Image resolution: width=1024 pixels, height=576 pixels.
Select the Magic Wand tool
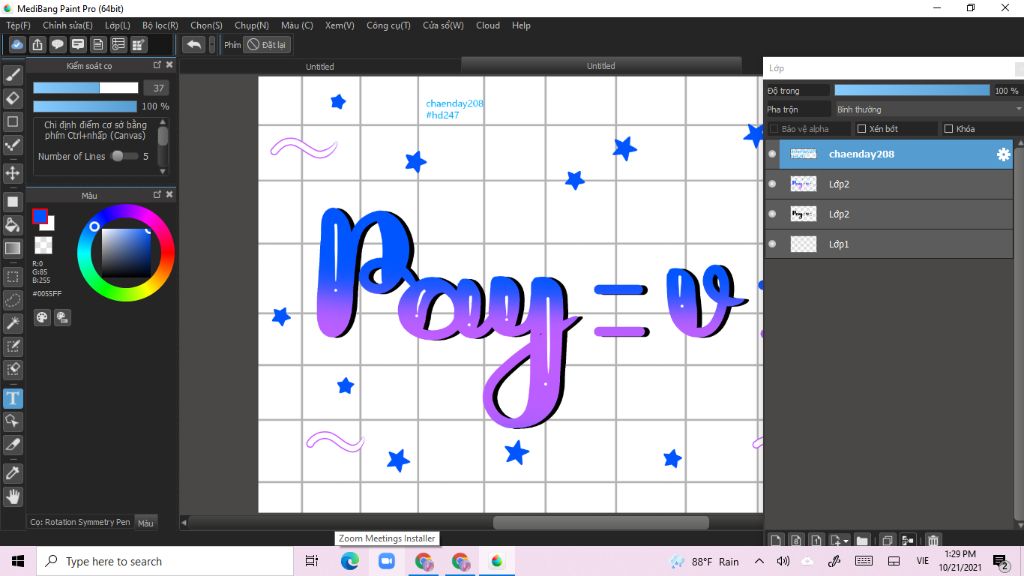(12, 323)
